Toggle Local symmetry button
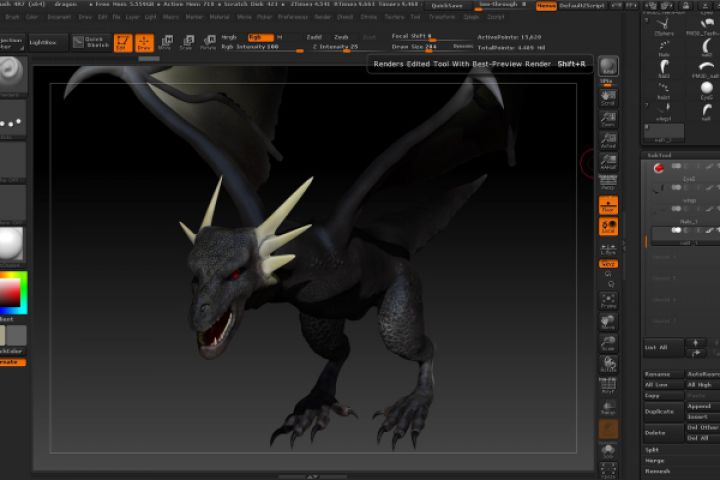Screen dimensions: 720x480 click(x=607, y=227)
